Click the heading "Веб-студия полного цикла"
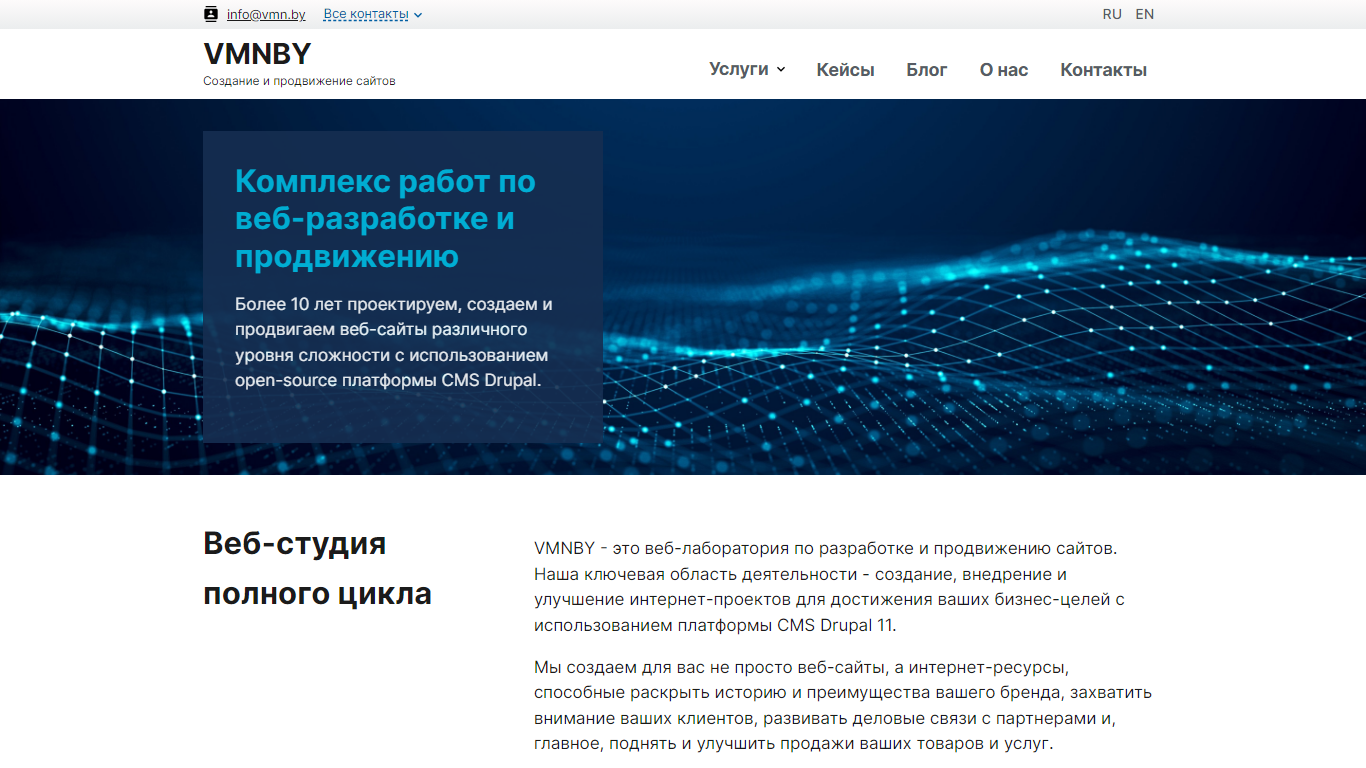 [318, 568]
